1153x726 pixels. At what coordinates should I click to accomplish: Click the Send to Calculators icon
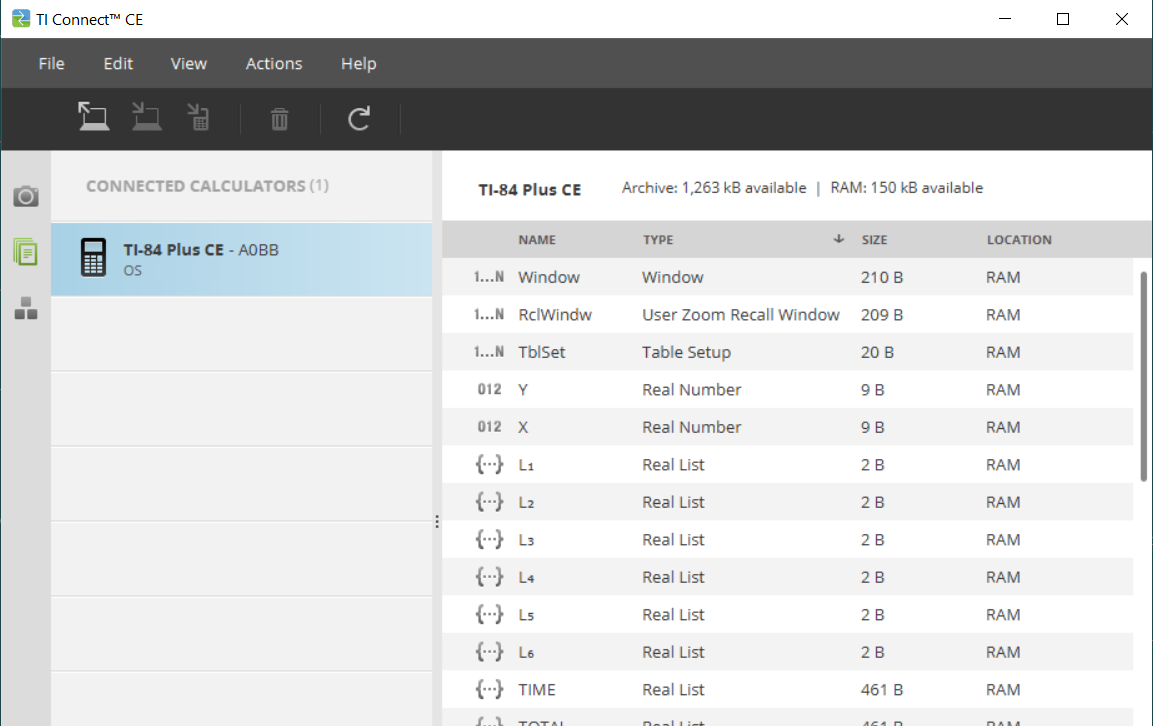(199, 118)
